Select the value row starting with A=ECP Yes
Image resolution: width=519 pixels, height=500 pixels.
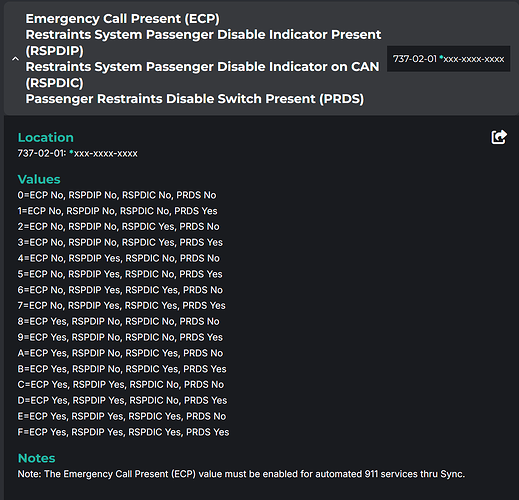(120, 353)
